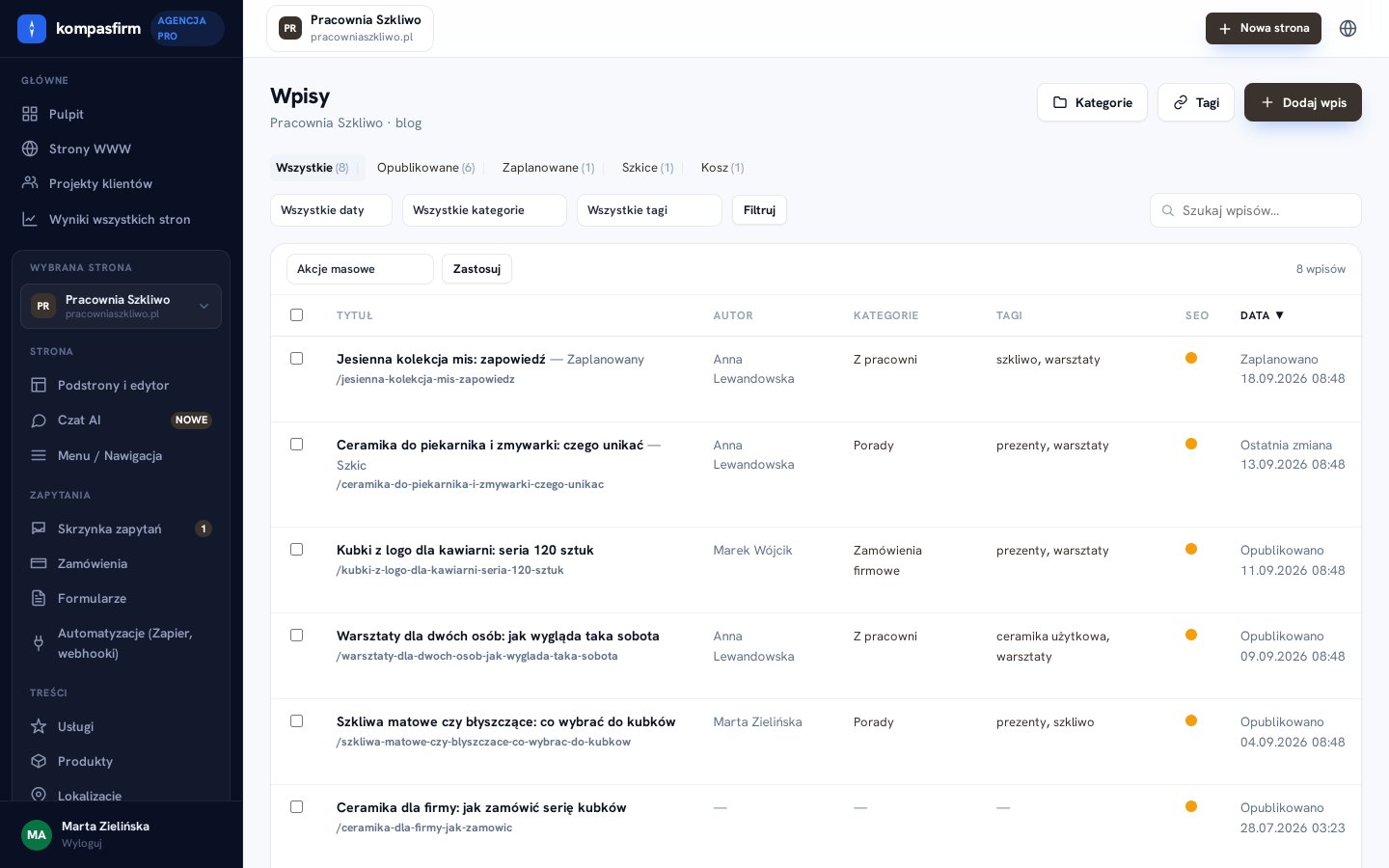1389x868 pixels.
Task: Open Menu / Nawigacja settings
Action: tap(122, 455)
